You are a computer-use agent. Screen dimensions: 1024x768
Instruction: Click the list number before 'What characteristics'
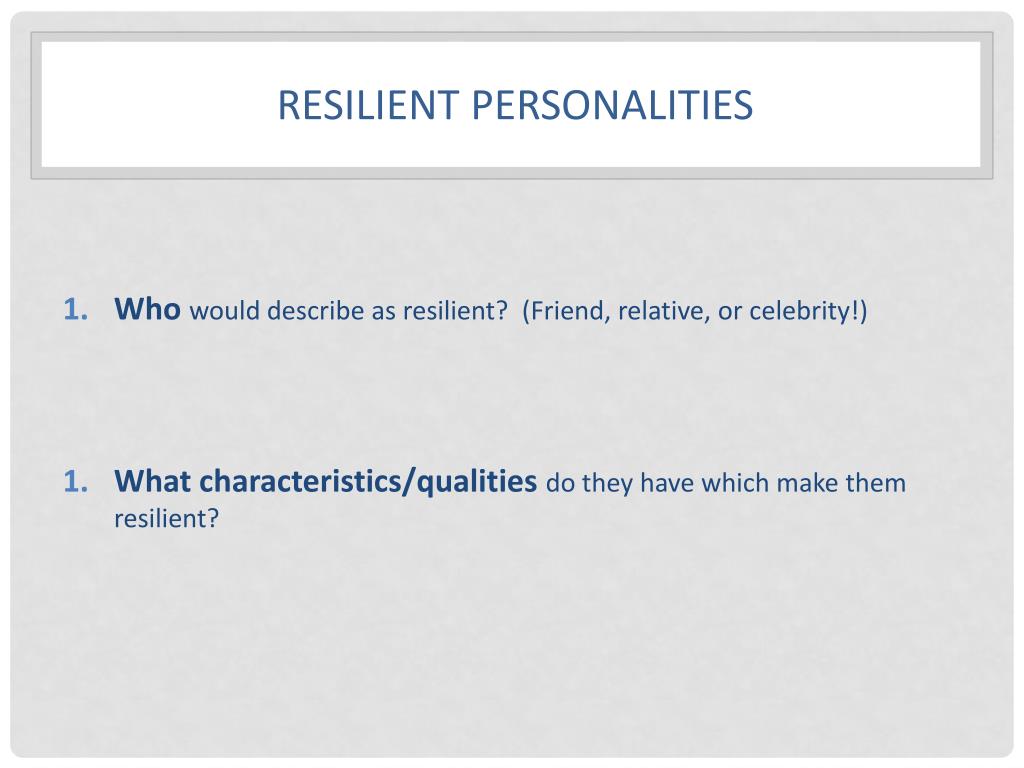[x=76, y=482]
